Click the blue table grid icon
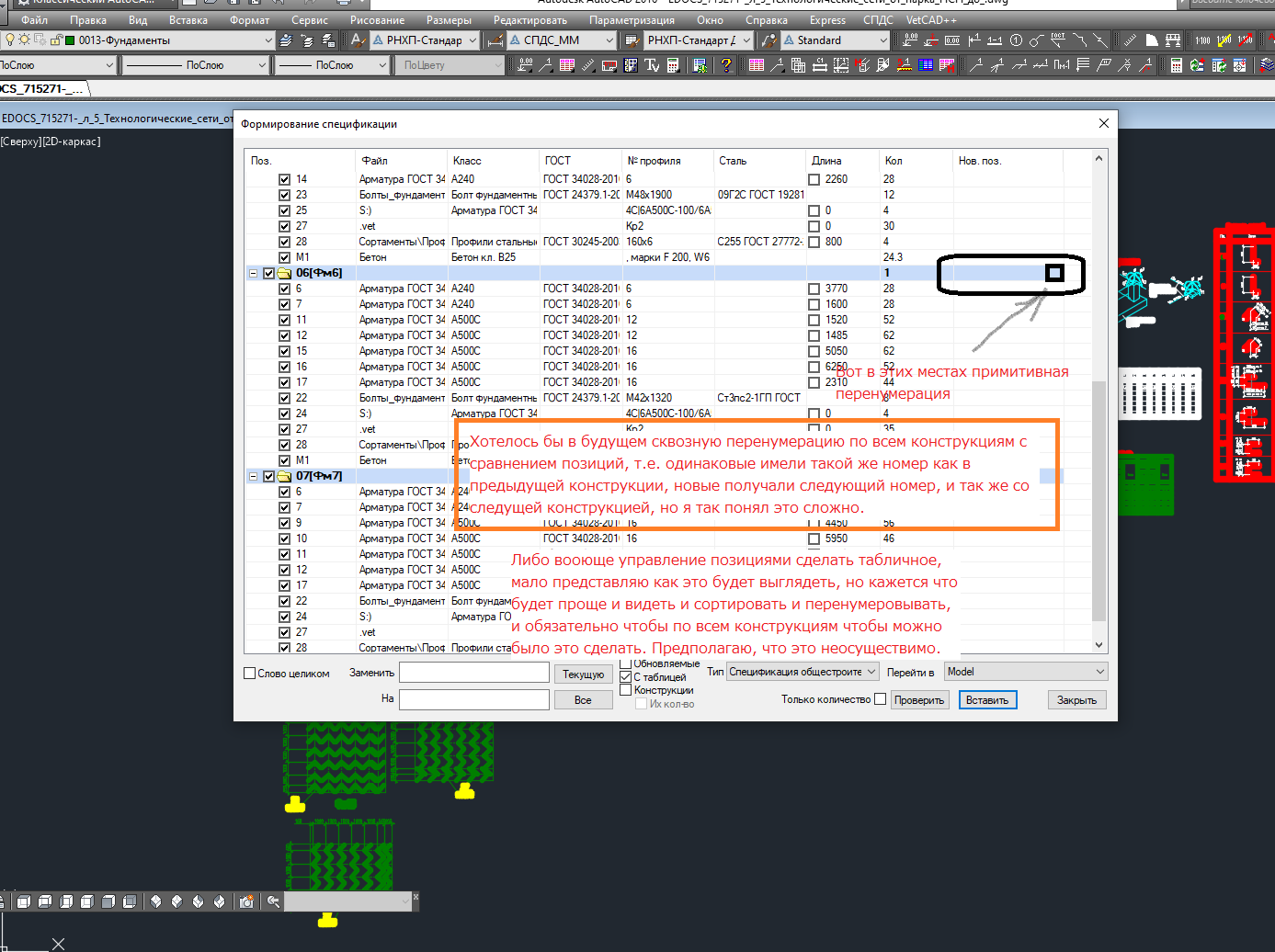 (926, 65)
